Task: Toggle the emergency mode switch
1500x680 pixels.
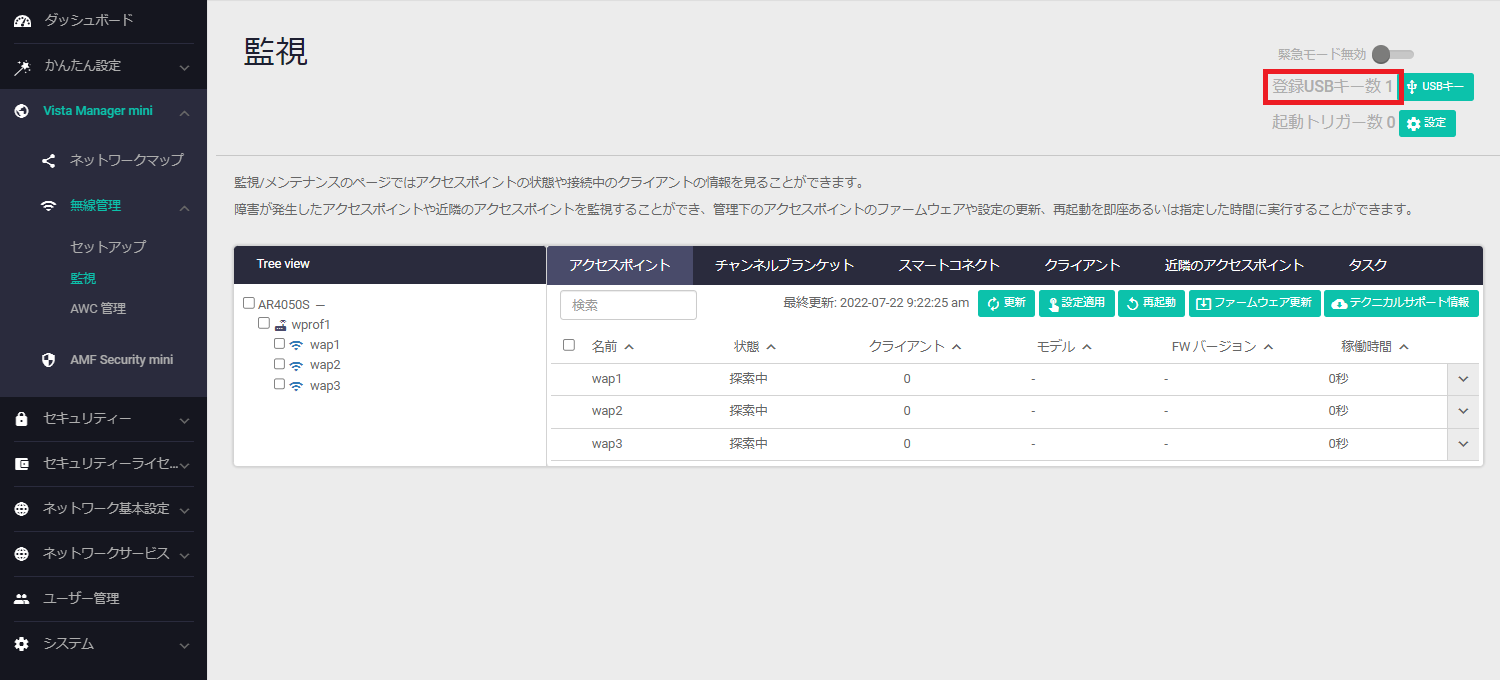Action: (1391, 54)
